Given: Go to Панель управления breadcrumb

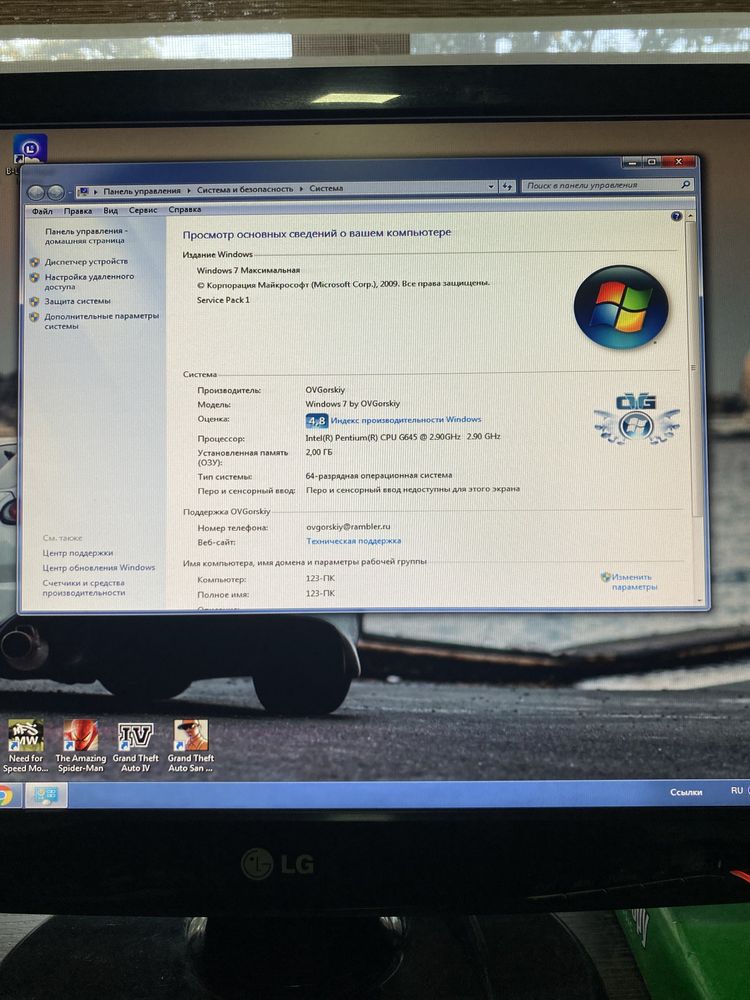Looking at the screenshot, I should tap(142, 191).
